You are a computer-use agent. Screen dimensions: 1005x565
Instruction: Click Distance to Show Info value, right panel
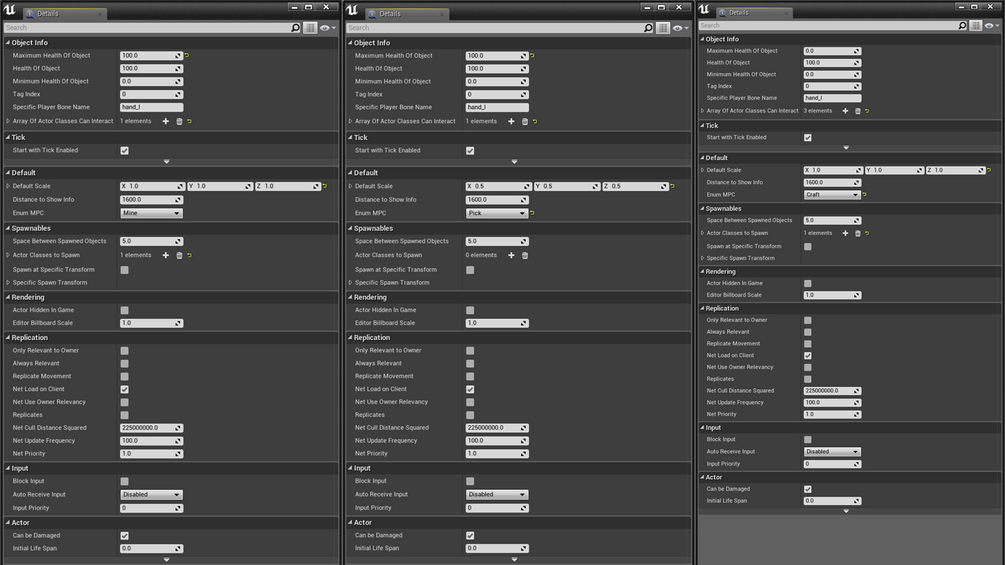(832, 183)
